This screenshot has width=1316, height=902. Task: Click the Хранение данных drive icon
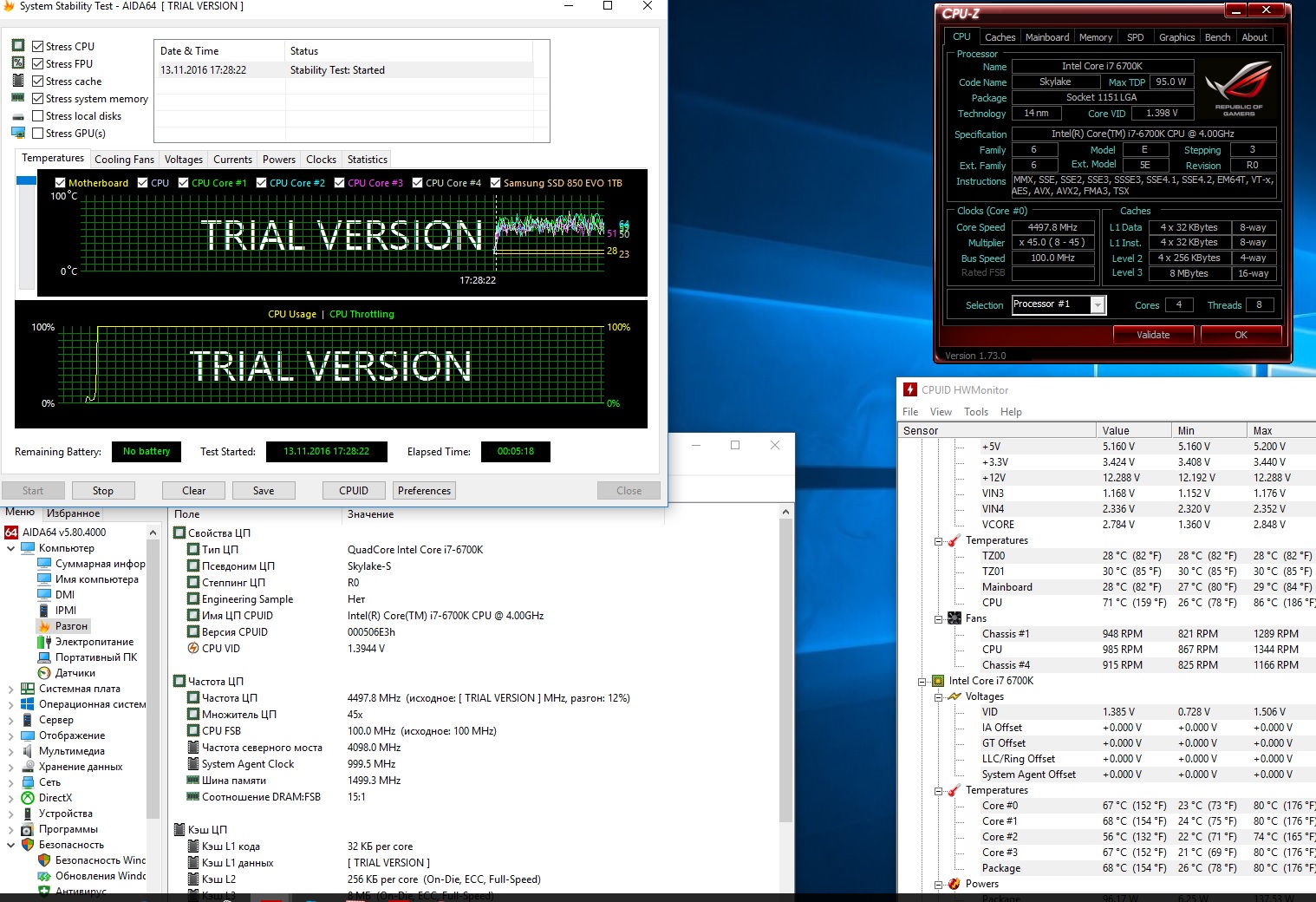point(28,767)
